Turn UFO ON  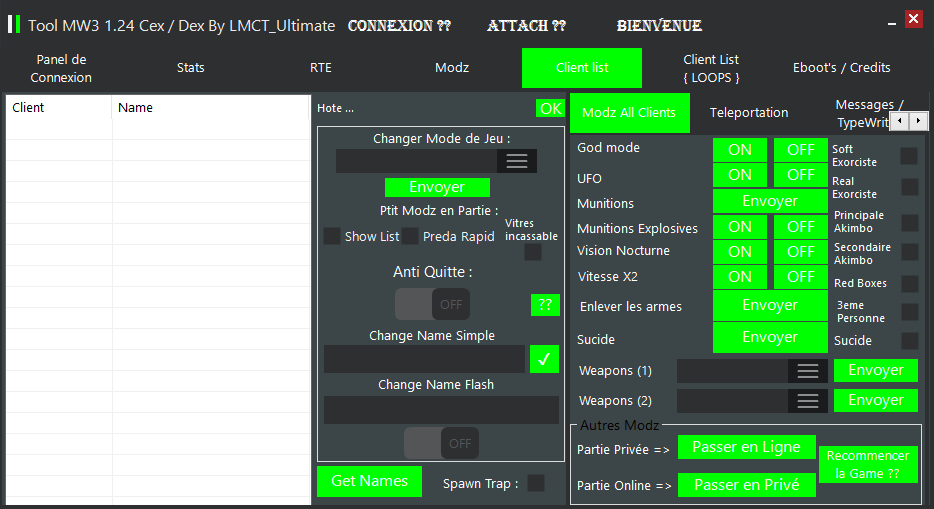(x=740, y=175)
